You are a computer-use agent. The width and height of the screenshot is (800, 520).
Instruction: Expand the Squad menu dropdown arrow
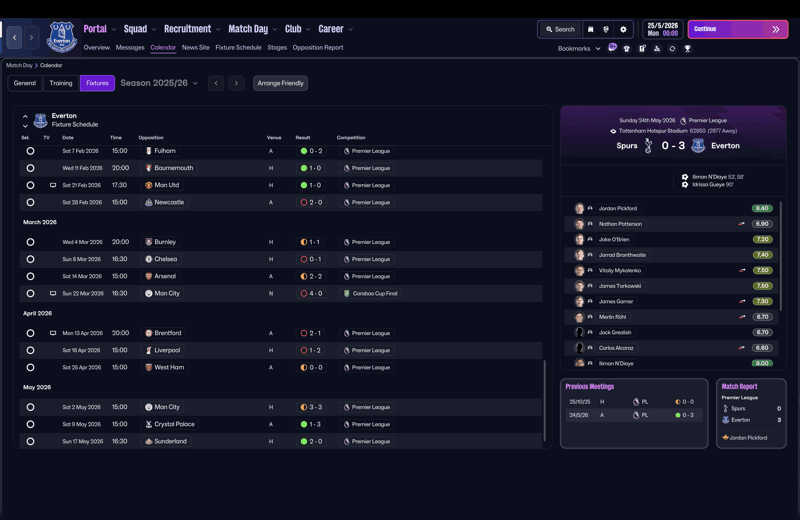pyautogui.click(x=154, y=30)
